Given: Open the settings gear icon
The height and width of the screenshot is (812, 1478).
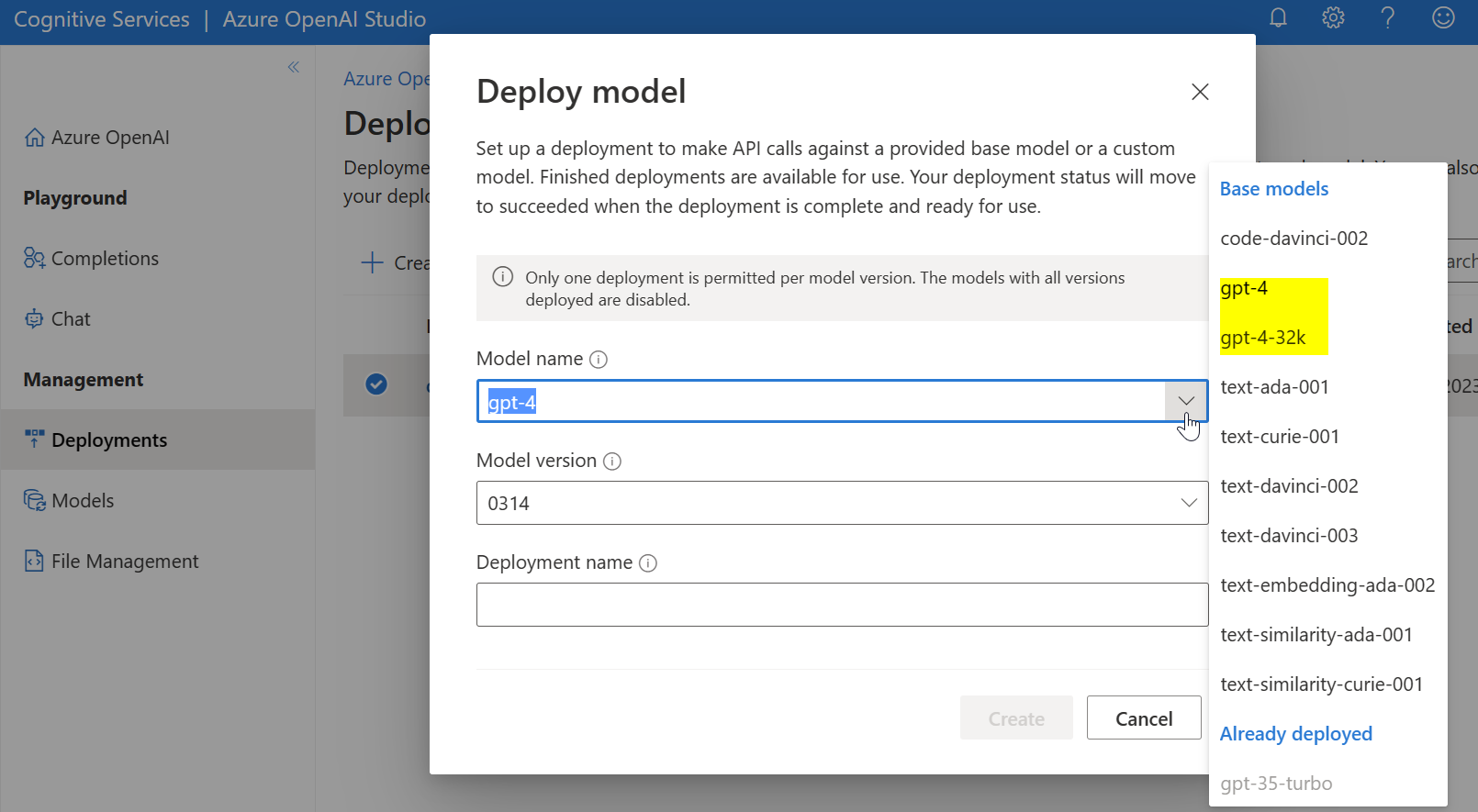Looking at the screenshot, I should [1333, 18].
